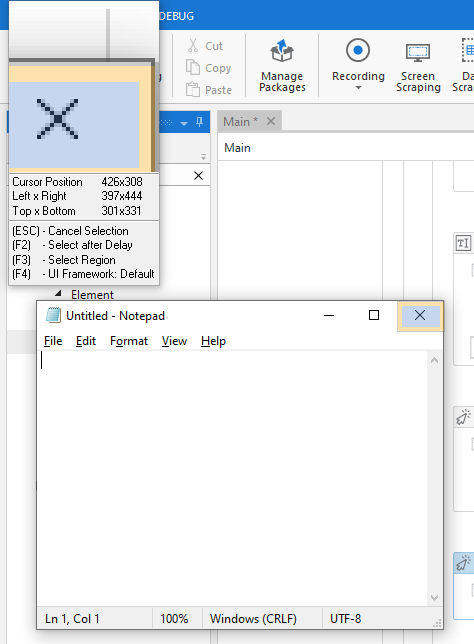Viewport: 474px width, 644px height.
Task: Maximize the Notepad window
Action: click(x=374, y=315)
